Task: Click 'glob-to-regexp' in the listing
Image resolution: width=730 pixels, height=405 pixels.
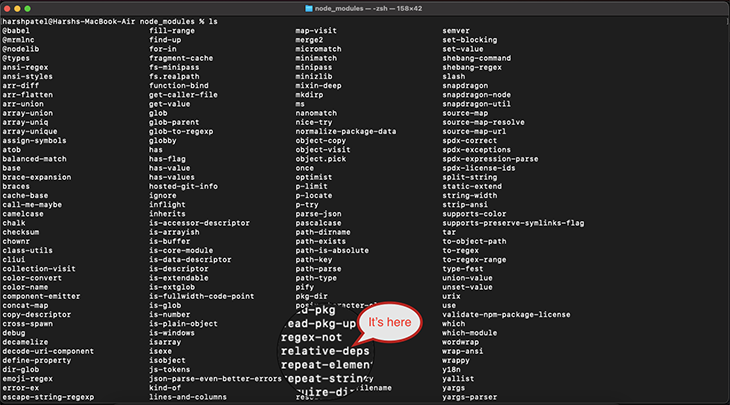Action: pos(181,132)
